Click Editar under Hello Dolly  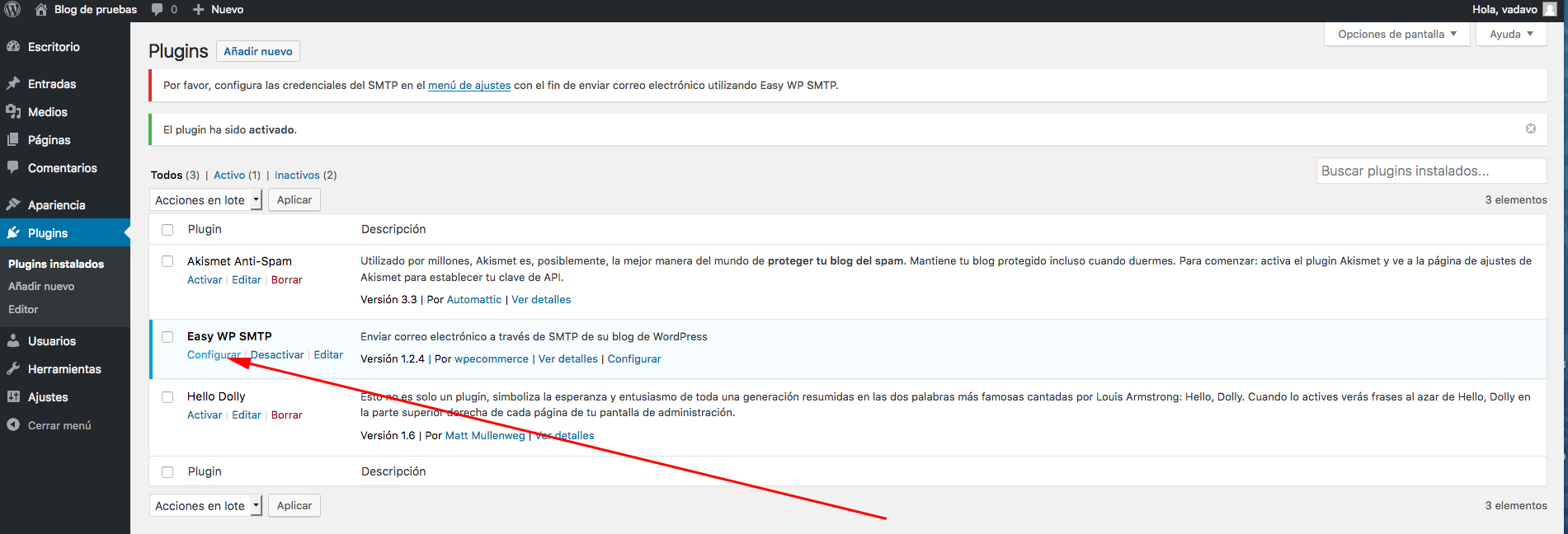(247, 415)
